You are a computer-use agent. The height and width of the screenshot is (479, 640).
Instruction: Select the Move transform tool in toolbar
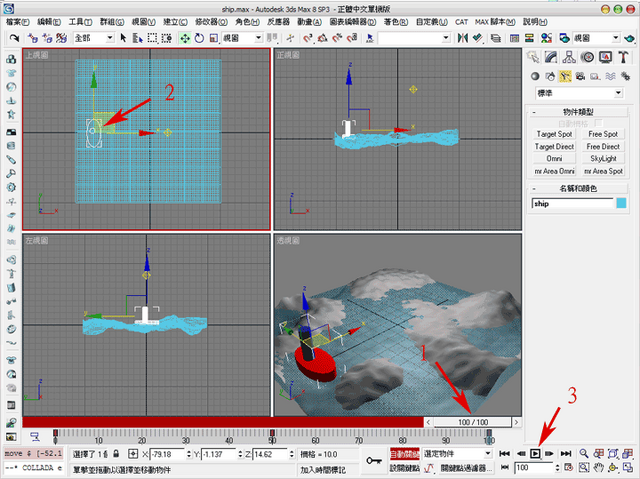pos(185,38)
